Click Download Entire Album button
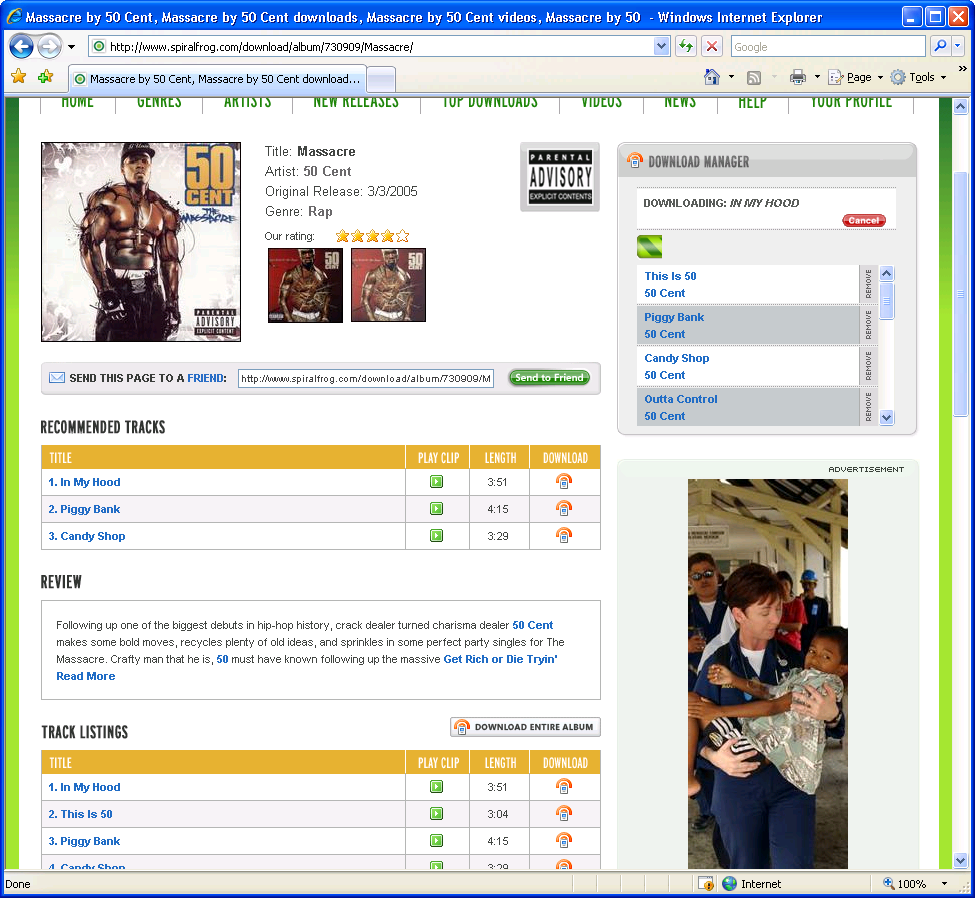The height and width of the screenshot is (898, 975). tap(525, 726)
